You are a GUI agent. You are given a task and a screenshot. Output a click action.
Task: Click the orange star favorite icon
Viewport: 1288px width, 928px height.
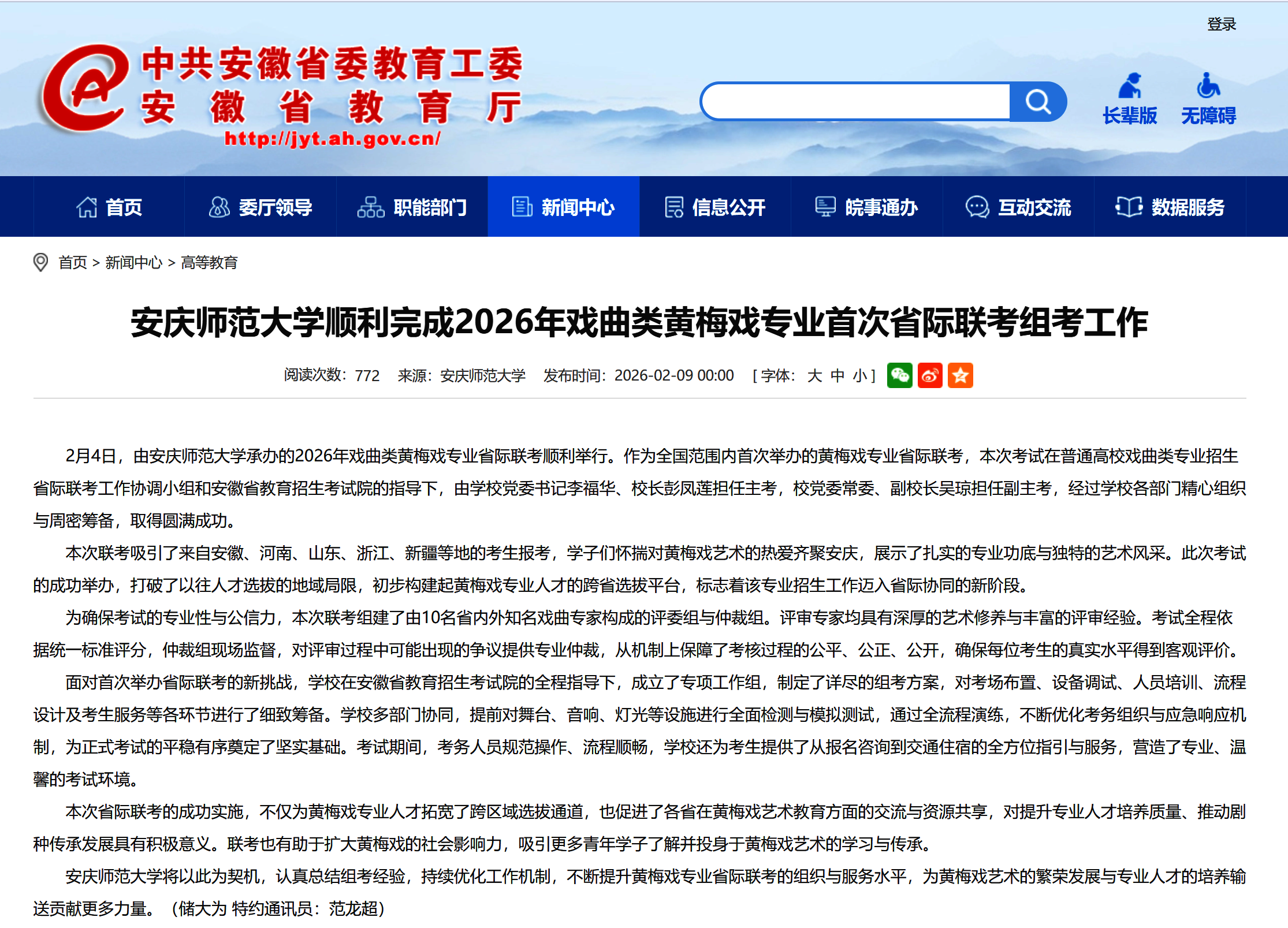click(x=961, y=376)
